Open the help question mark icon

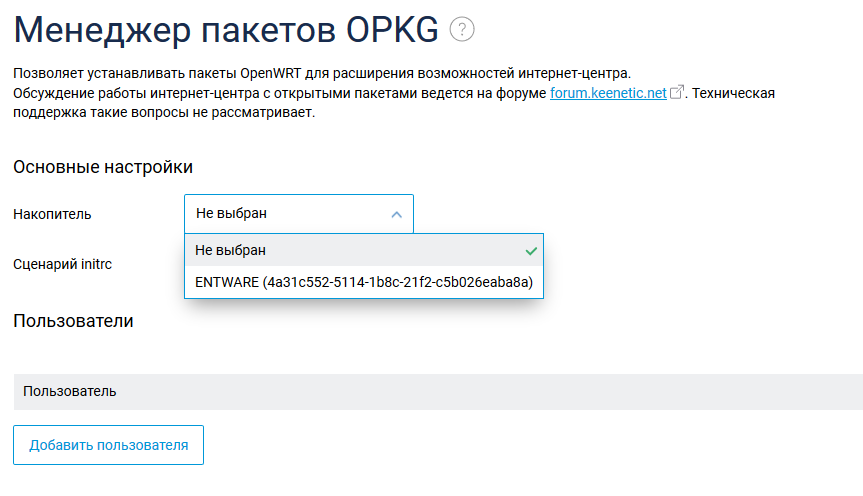[462, 29]
